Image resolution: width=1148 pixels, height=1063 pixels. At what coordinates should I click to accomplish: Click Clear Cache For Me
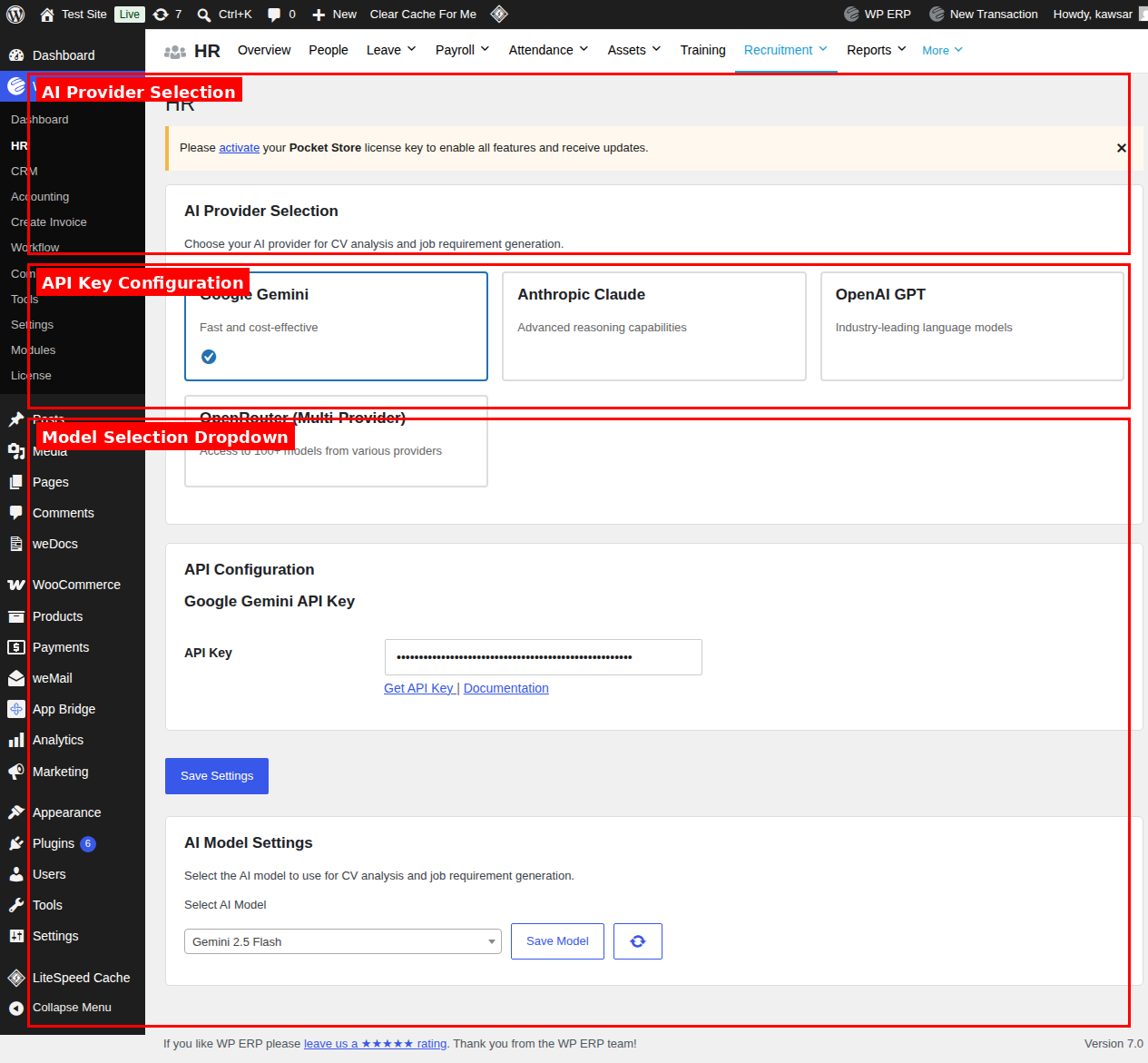click(x=423, y=15)
